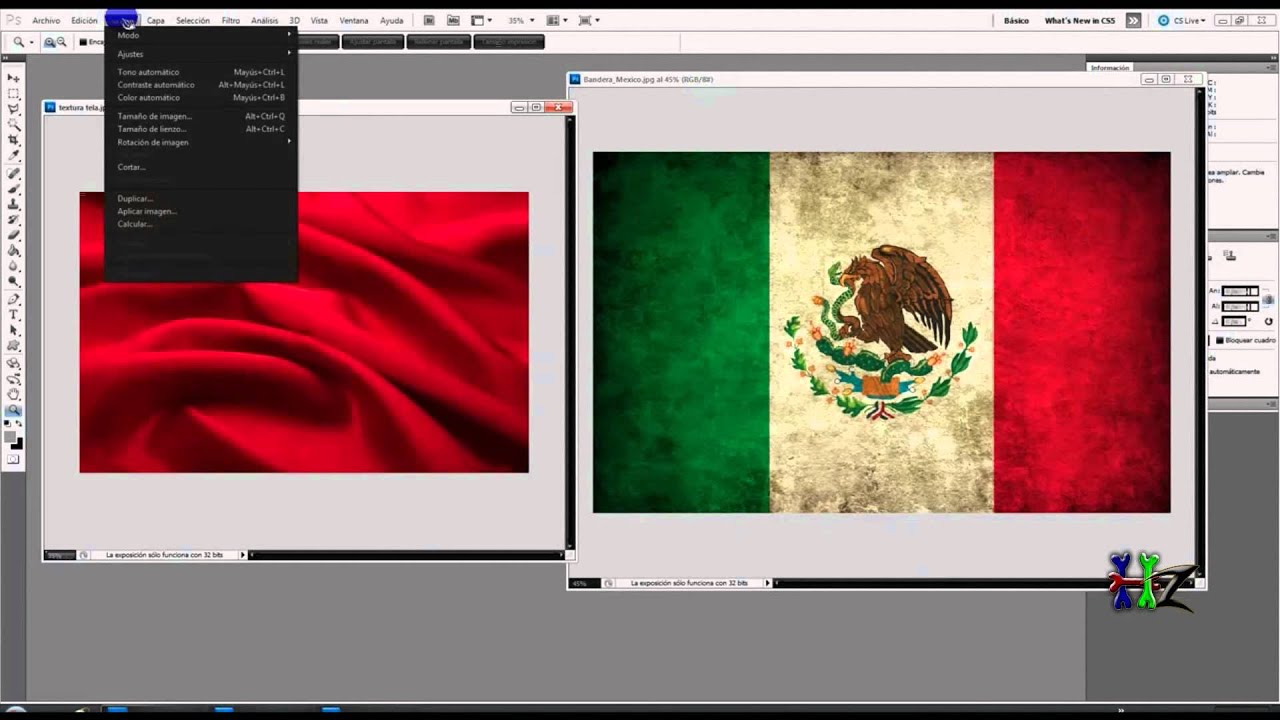1280x720 pixels.
Task: Choose Zoom Out mode in options bar
Action: (62, 42)
